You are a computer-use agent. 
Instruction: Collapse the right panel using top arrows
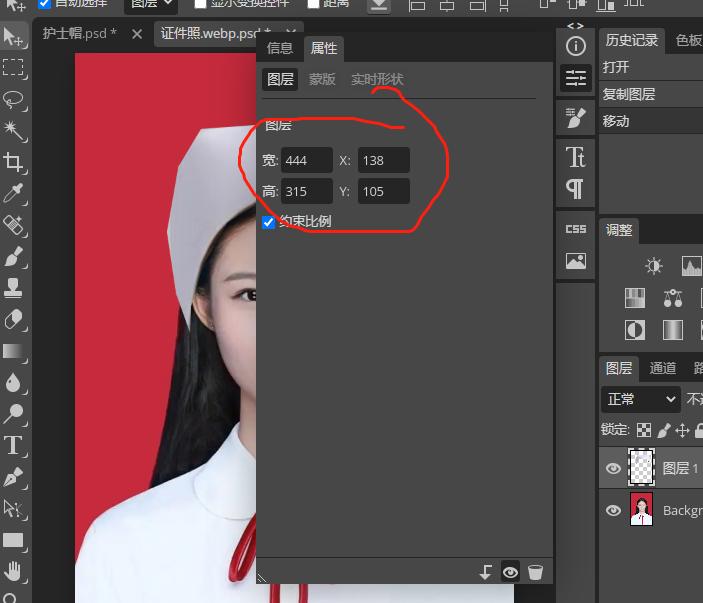(x=575, y=26)
